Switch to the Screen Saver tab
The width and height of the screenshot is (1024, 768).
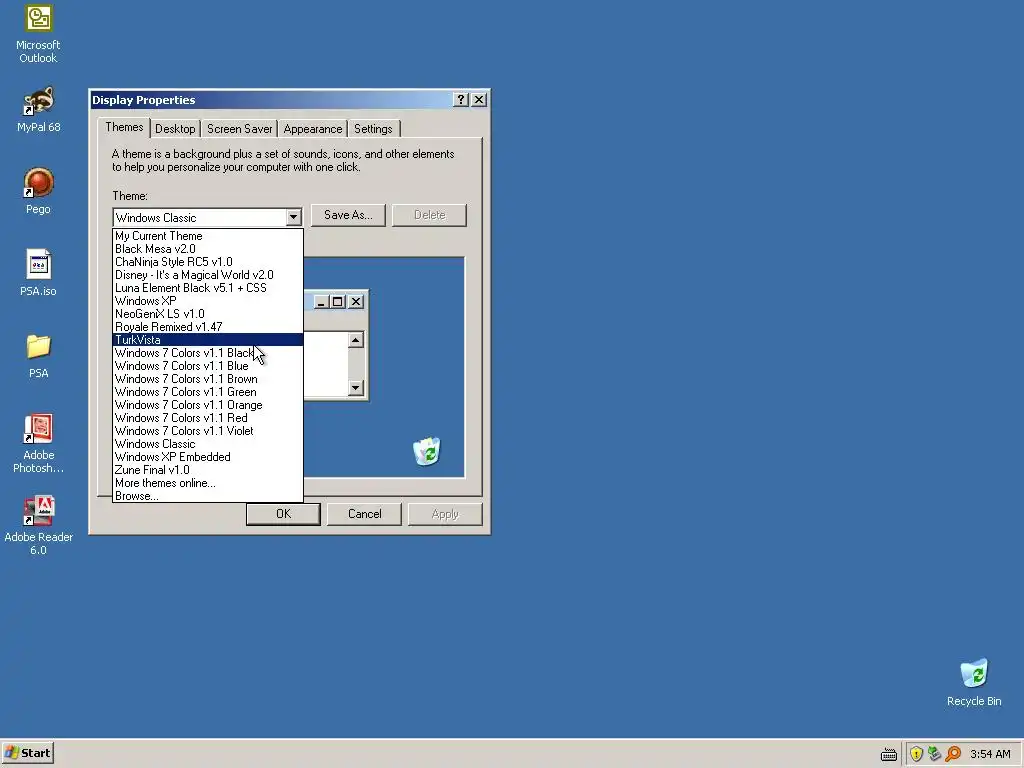(239, 129)
